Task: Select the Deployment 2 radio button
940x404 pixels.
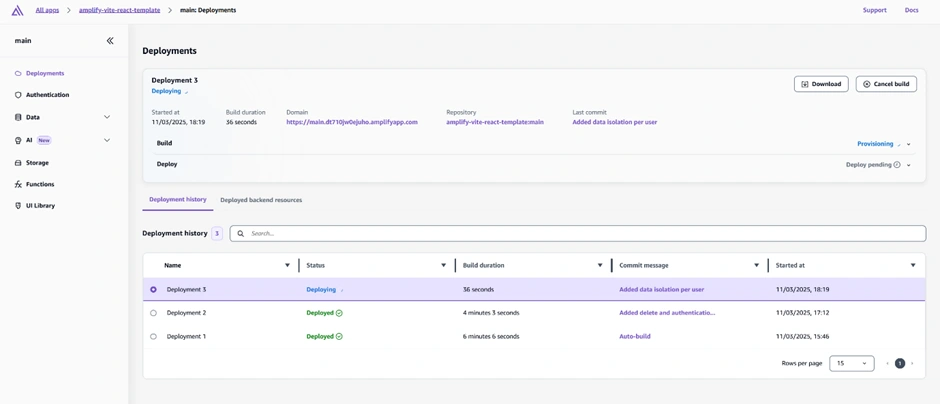Action: pos(153,313)
